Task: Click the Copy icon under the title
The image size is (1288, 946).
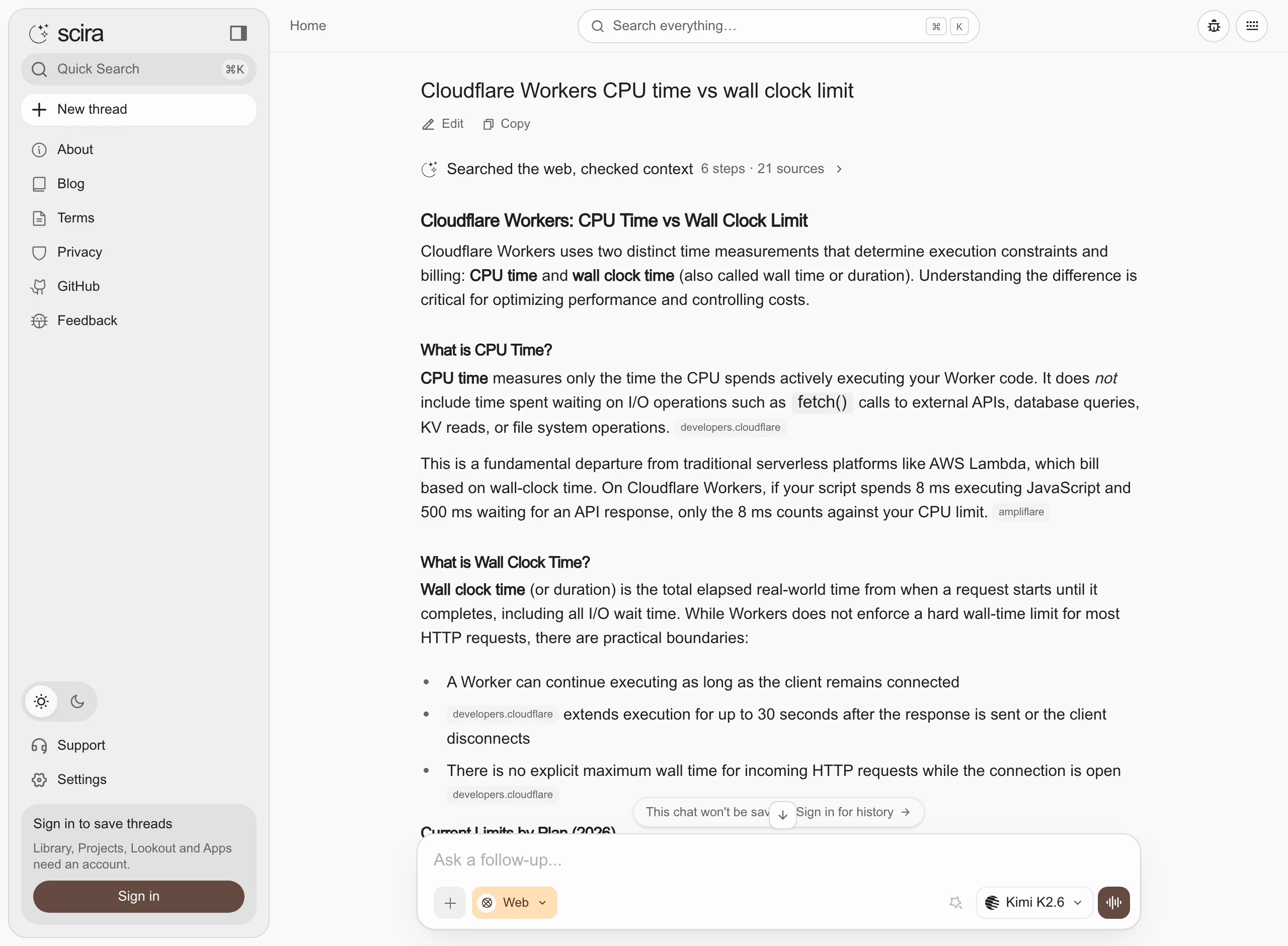Action: (x=488, y=124)
